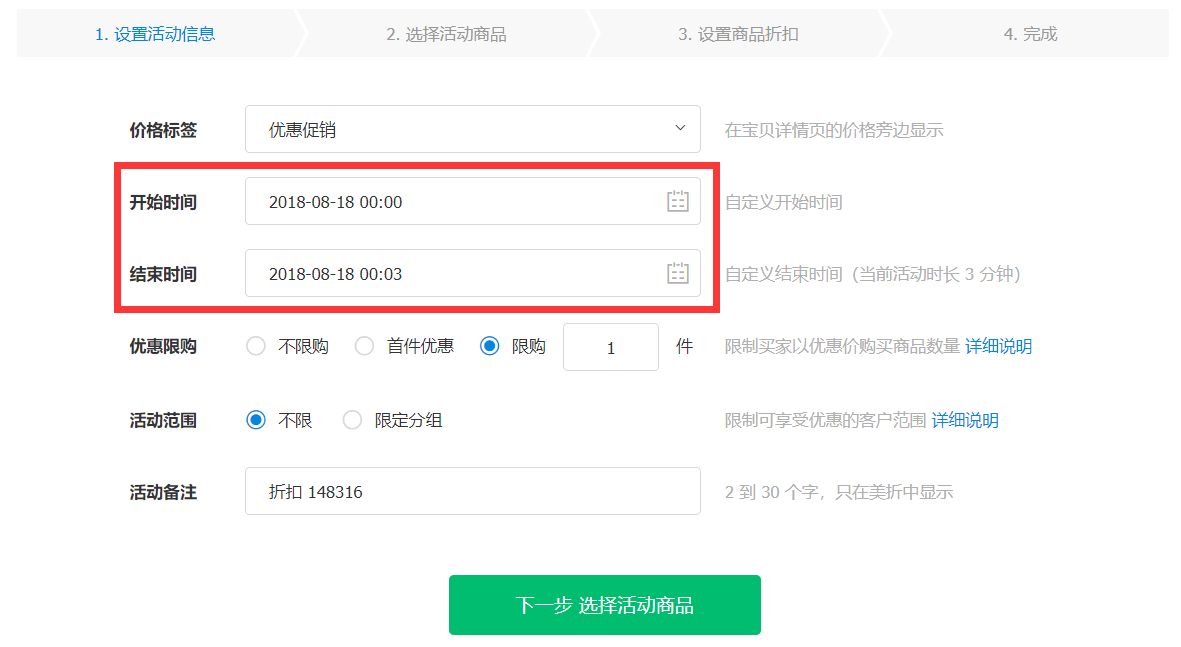
Task: Open 详细说明 link for 优惠限购
Action: 999,346
